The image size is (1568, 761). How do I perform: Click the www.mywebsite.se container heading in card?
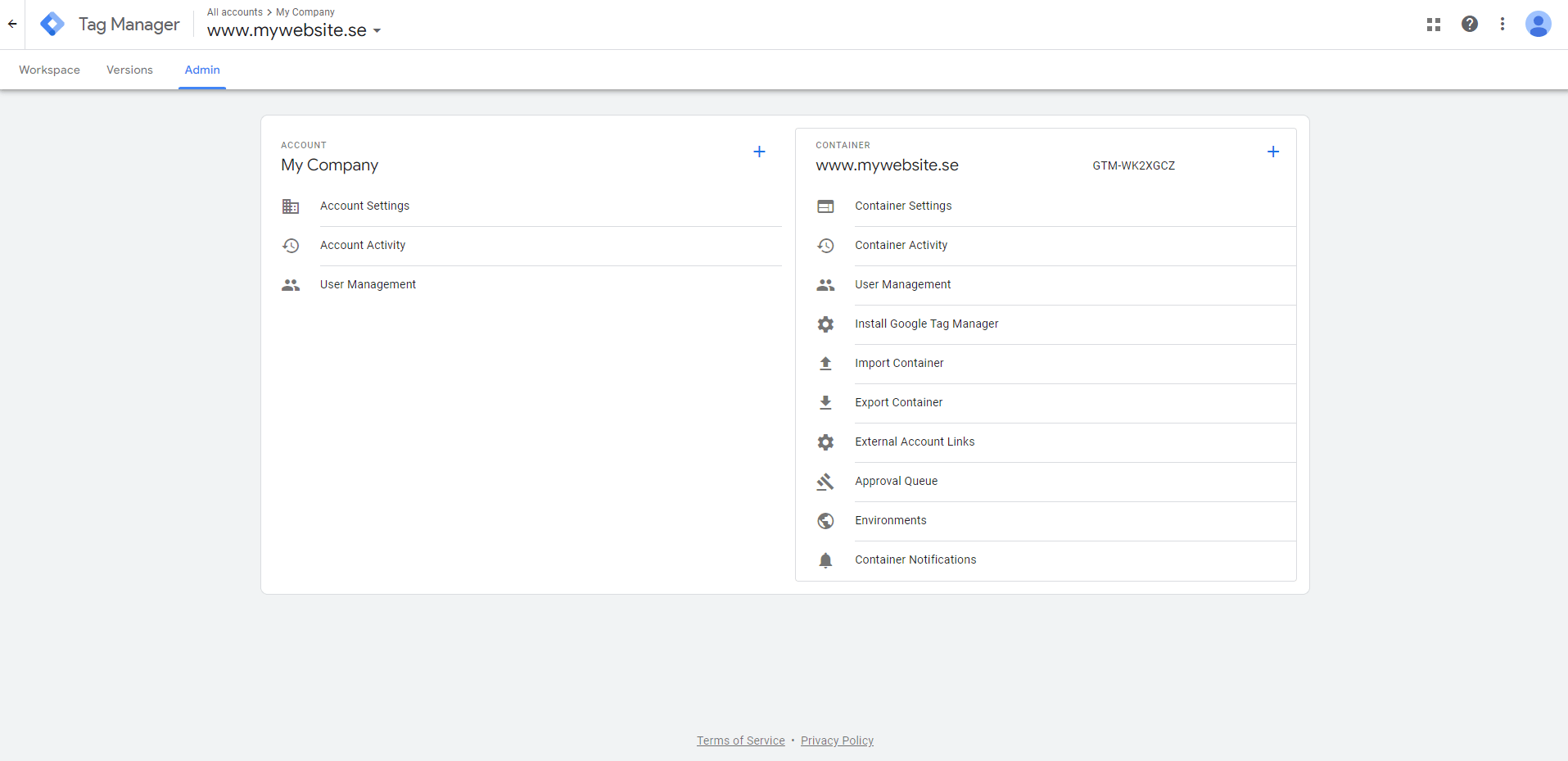[887, 165]
